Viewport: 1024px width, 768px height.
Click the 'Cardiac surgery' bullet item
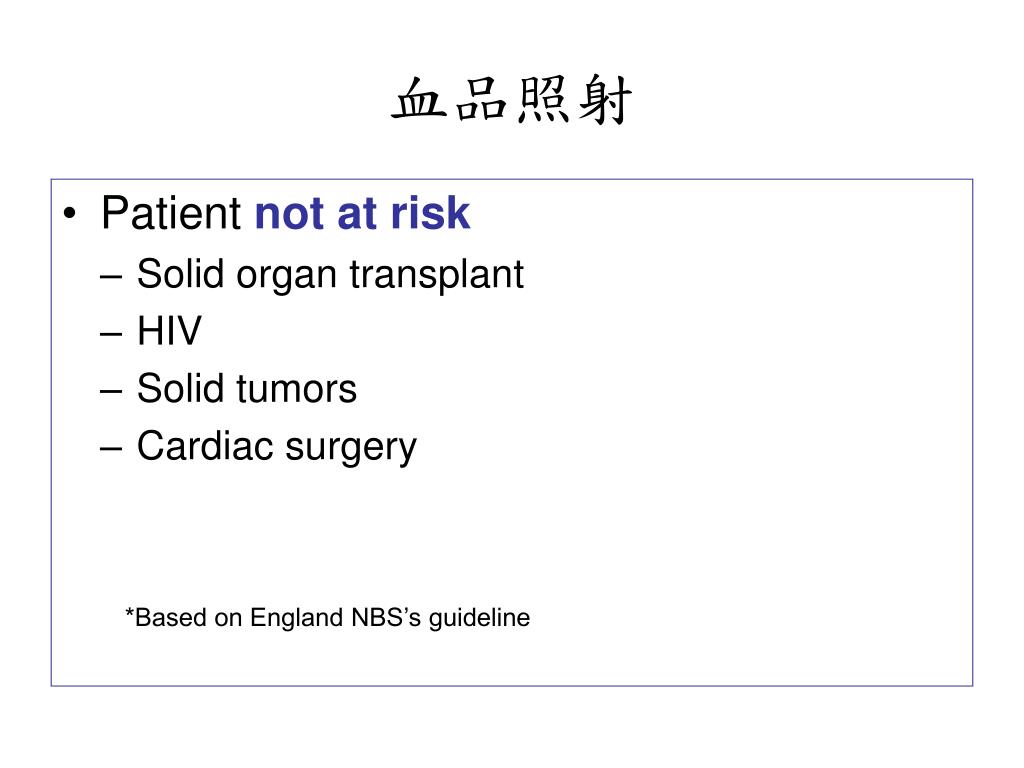[276, 447]
